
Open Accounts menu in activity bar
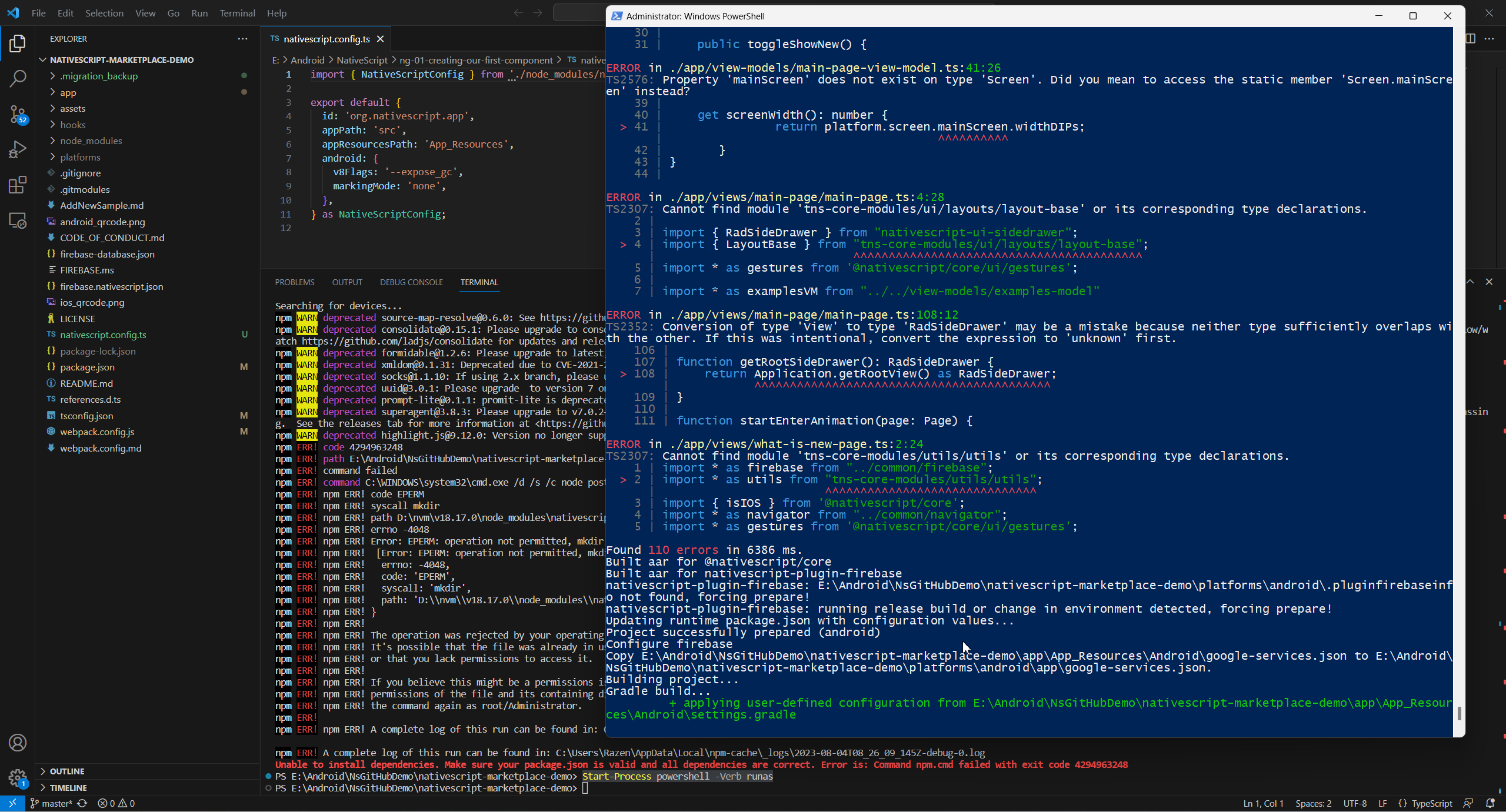tap(18, 743)
